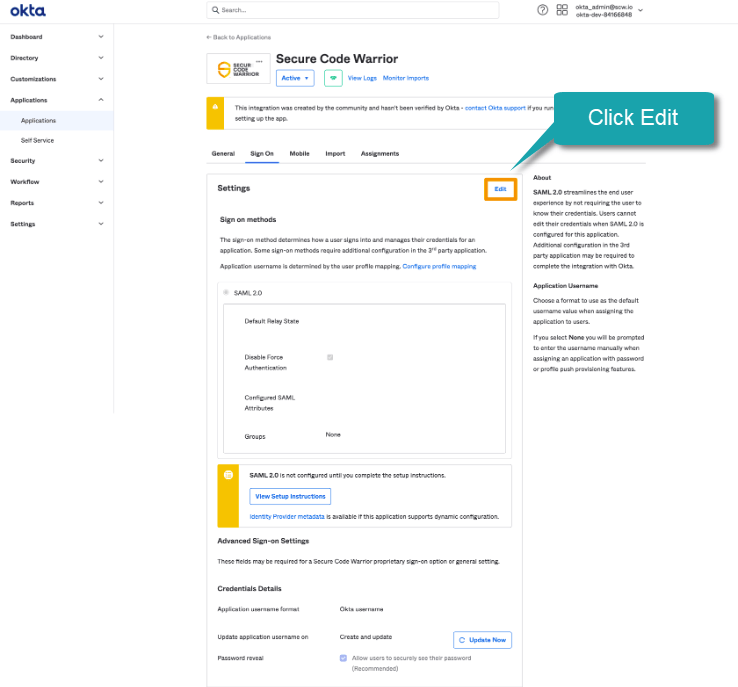The height and width of the screenshot is (687, 738).
Task: Open the apps grid icon
Action: (562, 10)
